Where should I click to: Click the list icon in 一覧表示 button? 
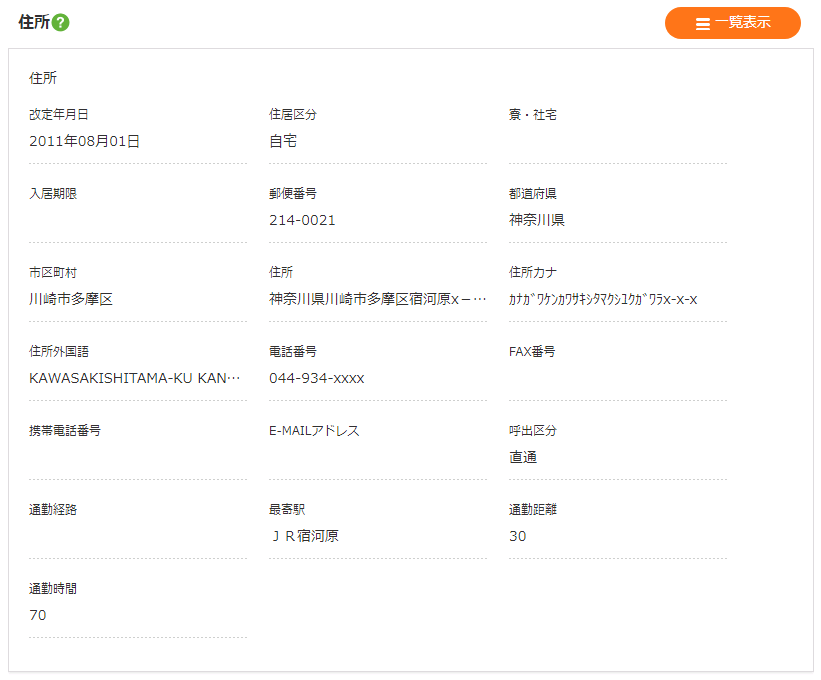703,23
